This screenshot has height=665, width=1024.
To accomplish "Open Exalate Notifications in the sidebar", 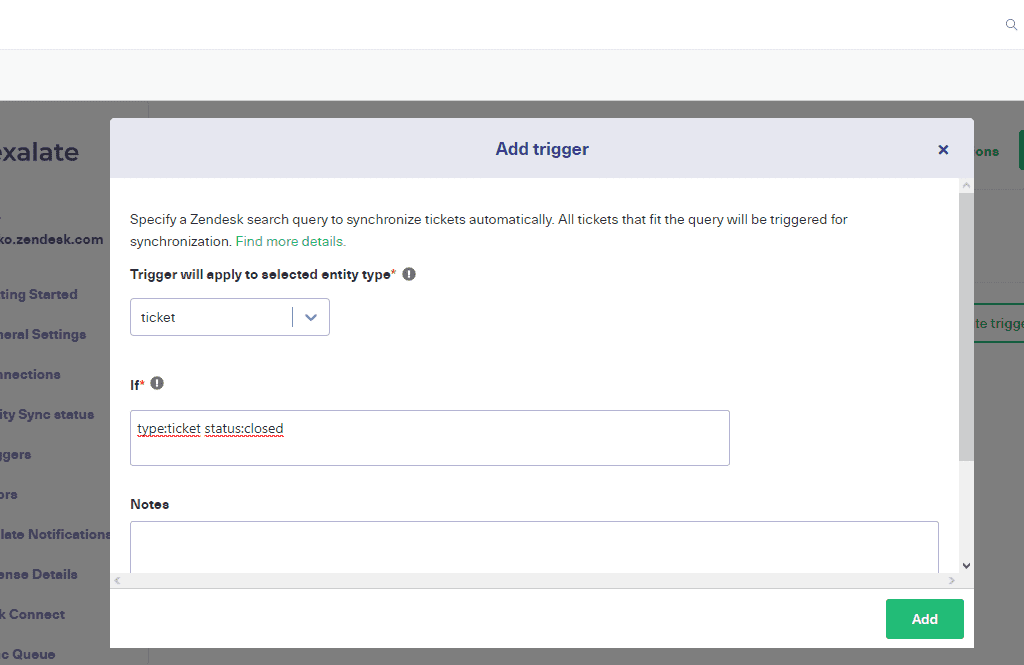I will (x=55, y=534).
